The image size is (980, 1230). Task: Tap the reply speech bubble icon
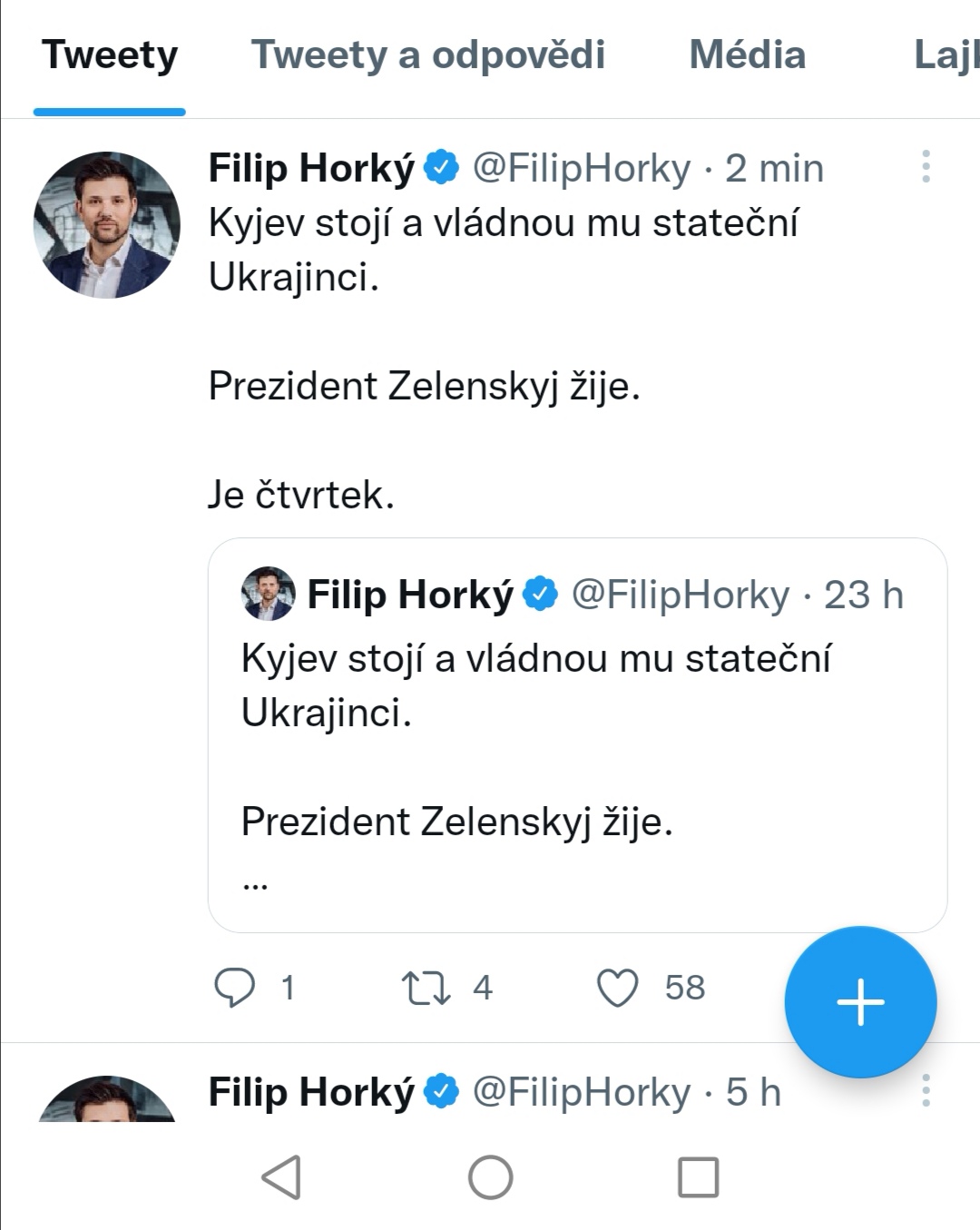pyautogui.click(x=234, y=988)
